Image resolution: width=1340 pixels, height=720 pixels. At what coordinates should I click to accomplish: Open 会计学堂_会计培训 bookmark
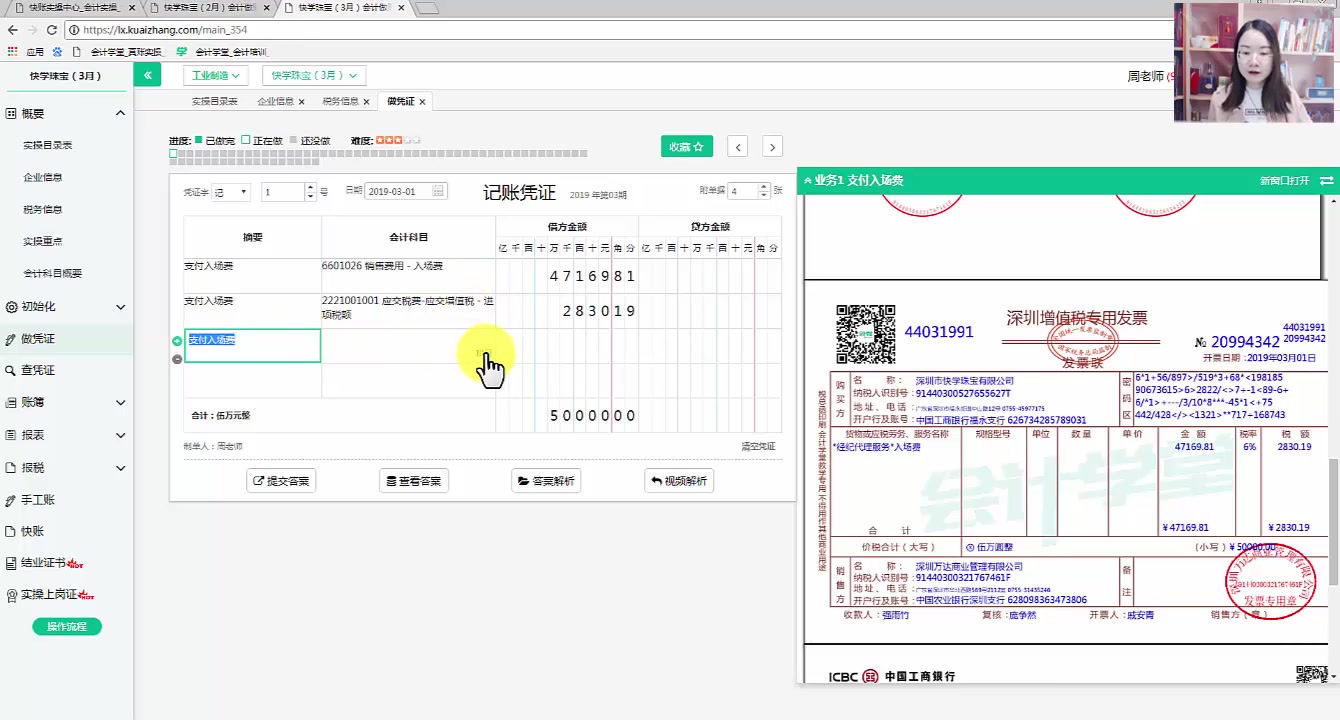[x=222, y=51]
